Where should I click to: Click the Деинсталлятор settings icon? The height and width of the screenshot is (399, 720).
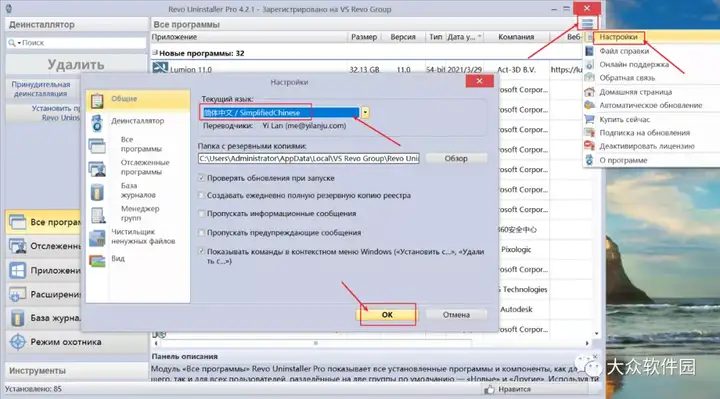coord(97,123)
